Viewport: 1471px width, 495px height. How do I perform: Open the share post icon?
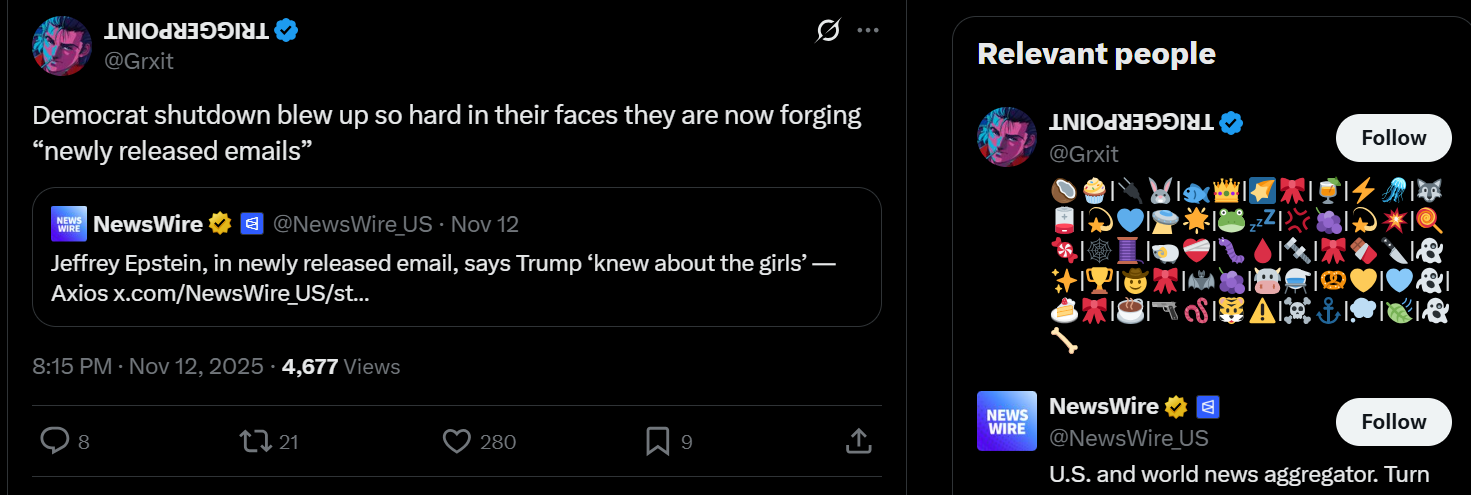point(858,440)
